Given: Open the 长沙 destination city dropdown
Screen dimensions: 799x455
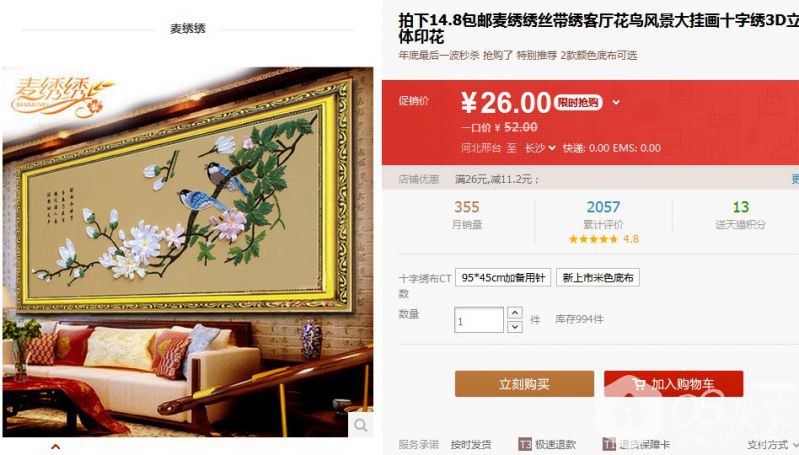Looking at the screenshot, I should click(x=540, y=148).
